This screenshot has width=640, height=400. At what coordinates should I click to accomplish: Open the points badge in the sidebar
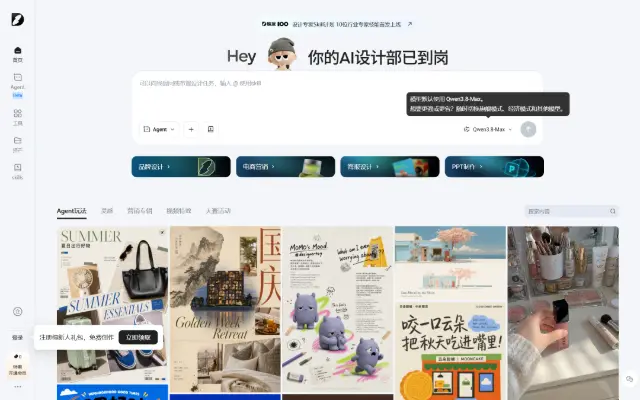point(18,365)
